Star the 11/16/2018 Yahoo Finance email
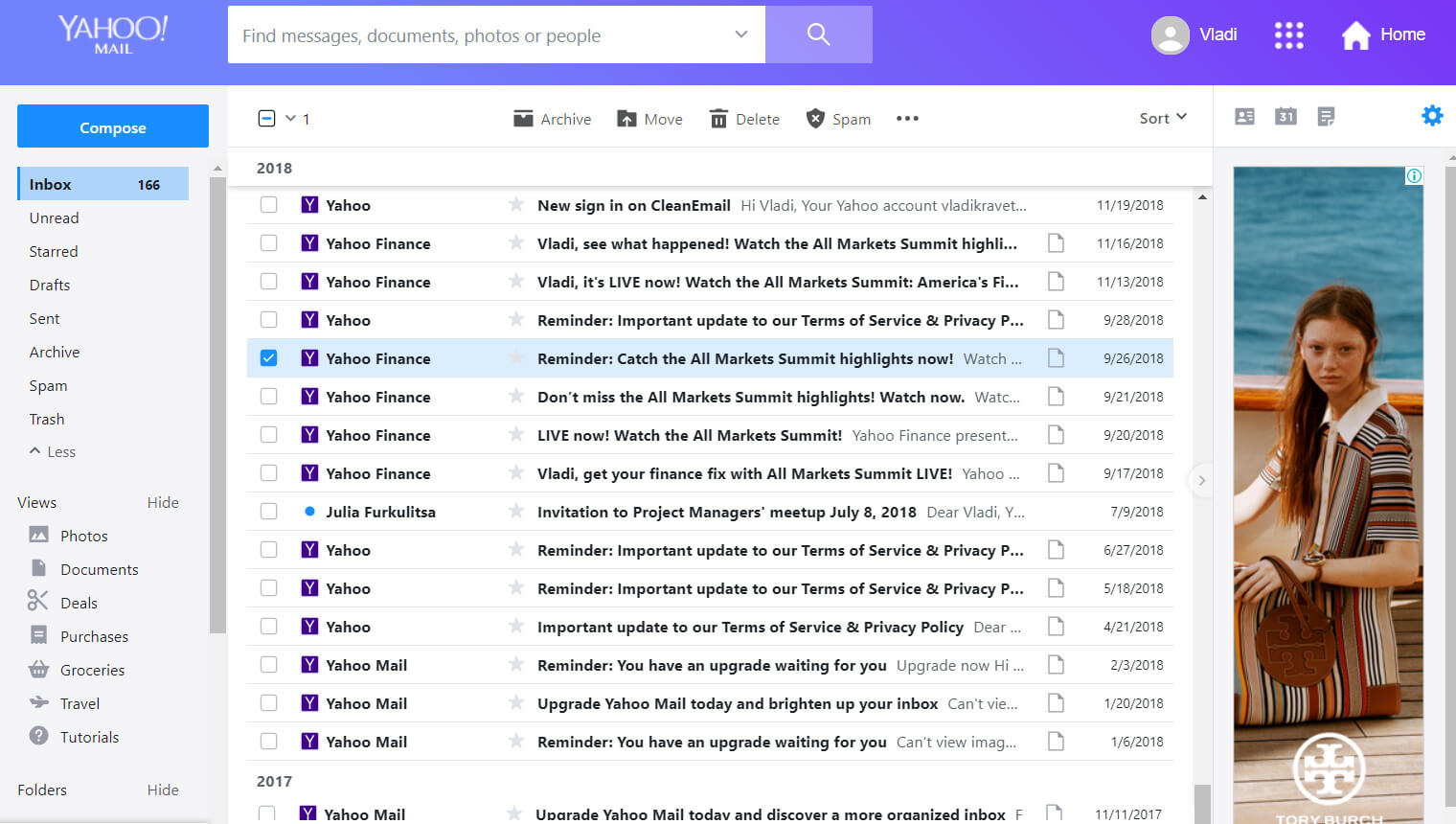 pos(516,242)
